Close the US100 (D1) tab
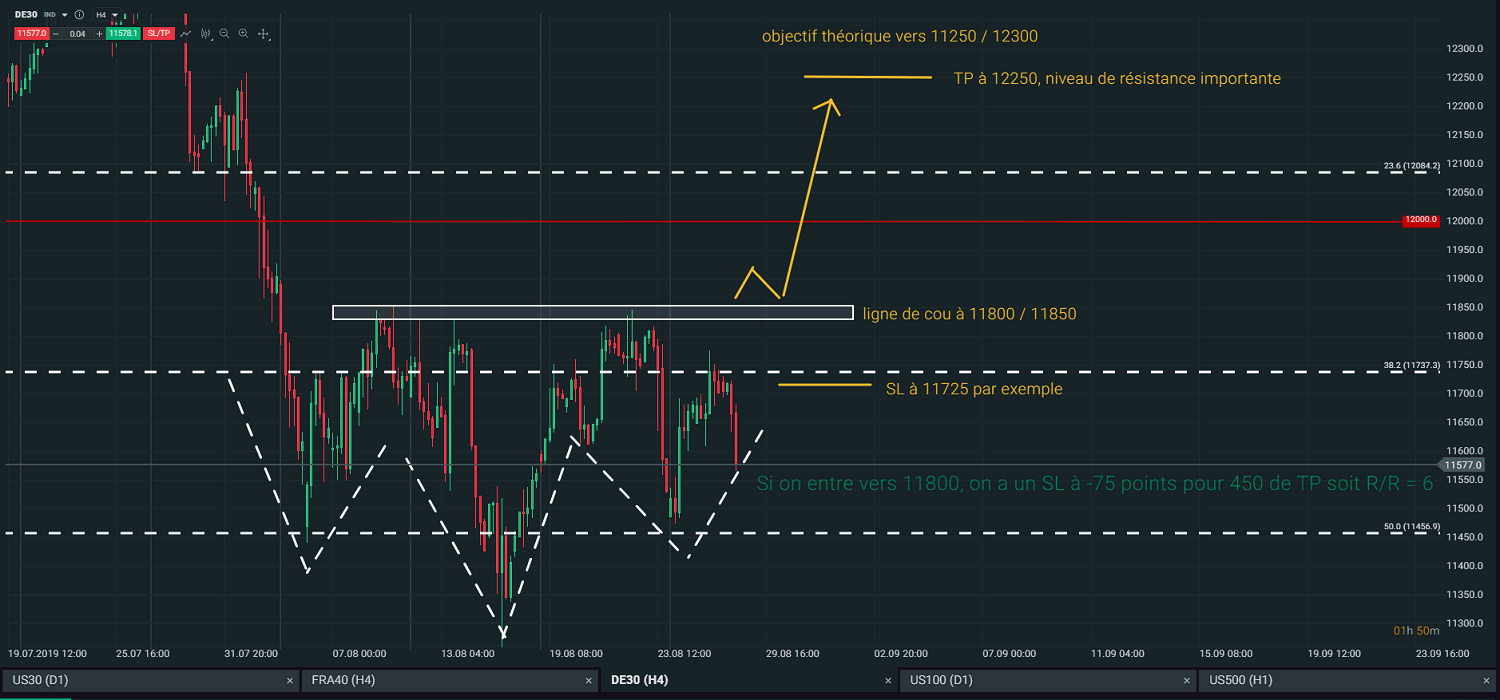1500x700 pixels. 1189,681
